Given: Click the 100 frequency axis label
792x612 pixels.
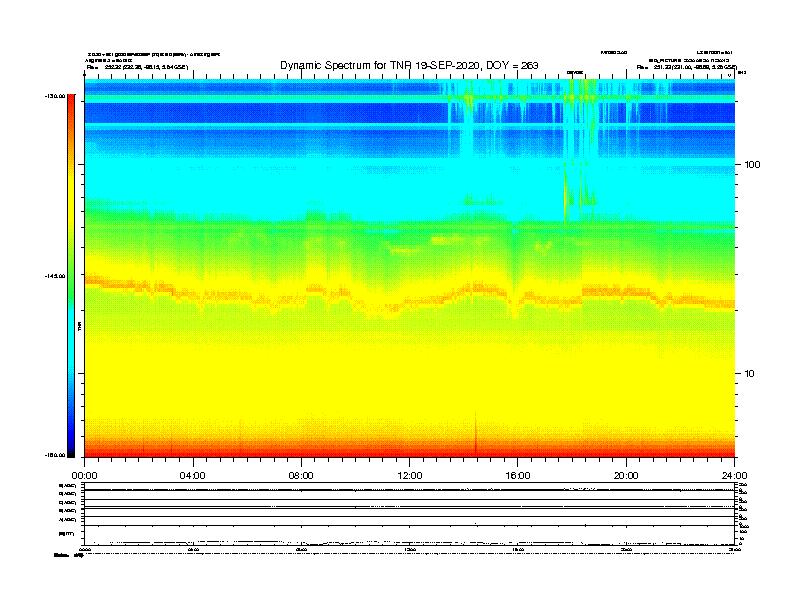Looking at the screenshot, I should pos(752,165).
